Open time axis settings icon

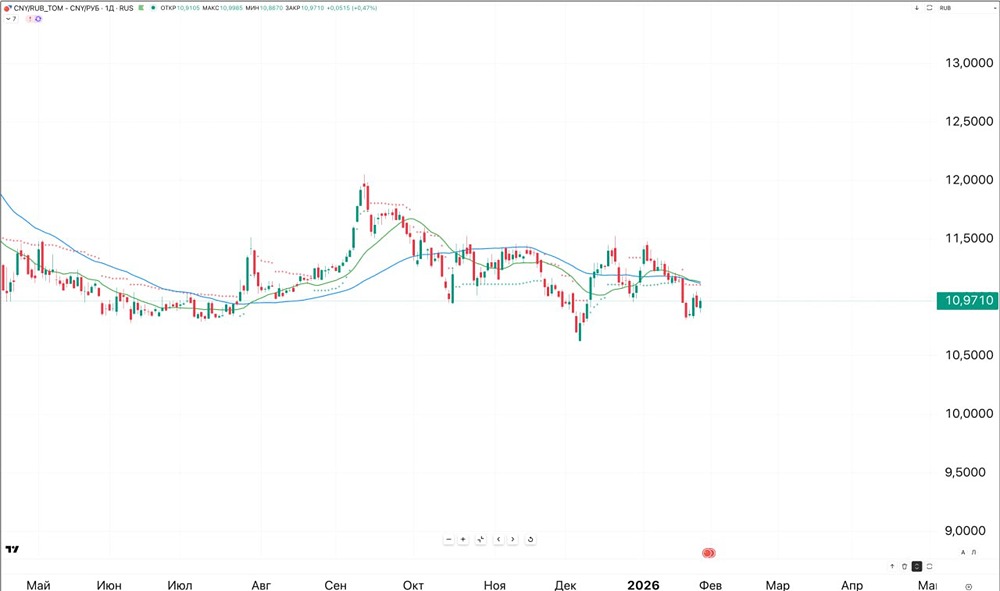[x=969, y=587]
